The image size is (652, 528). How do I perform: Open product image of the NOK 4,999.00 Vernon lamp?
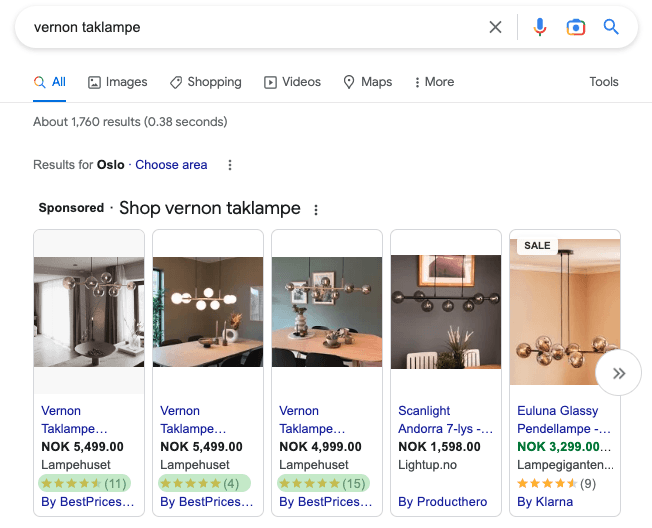pyautogui.click(x=327, y=312)
